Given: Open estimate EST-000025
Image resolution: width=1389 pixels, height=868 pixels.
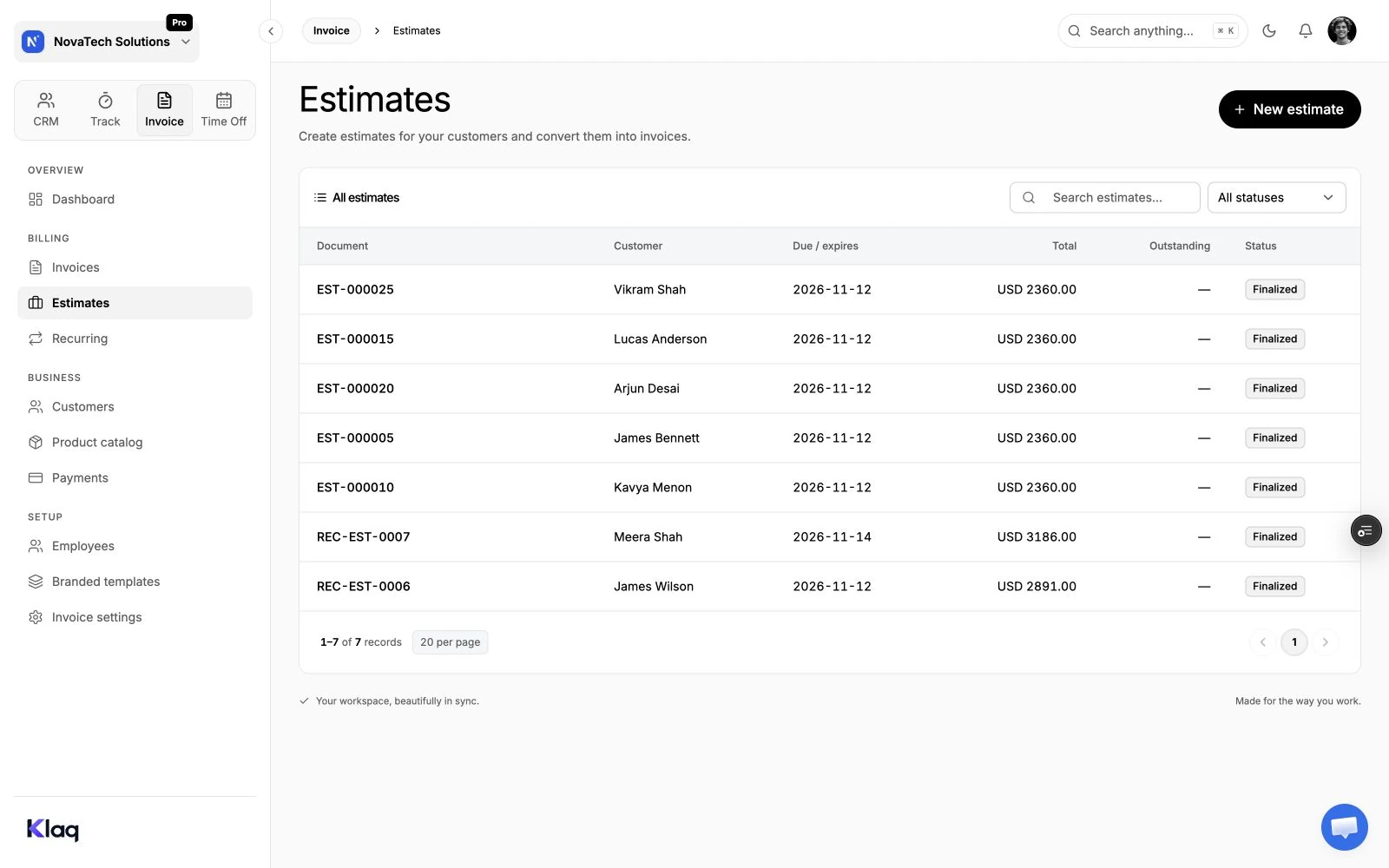Looking at the screenshot, I should tap(355, 290).
